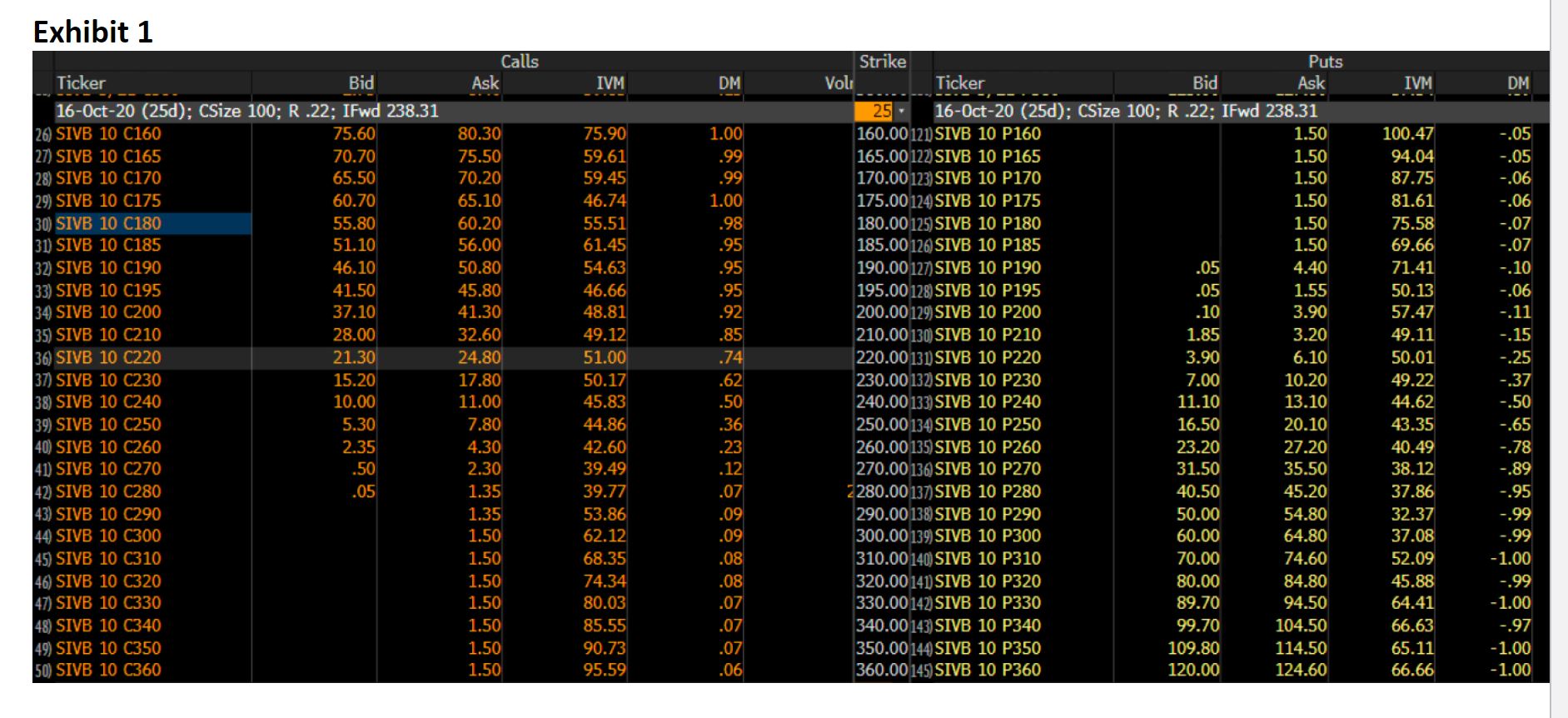Select the SIVB 10 C250 ticker
Image resolution: width=1568 pixels, height=718 pixels.
tap(108, 424)
